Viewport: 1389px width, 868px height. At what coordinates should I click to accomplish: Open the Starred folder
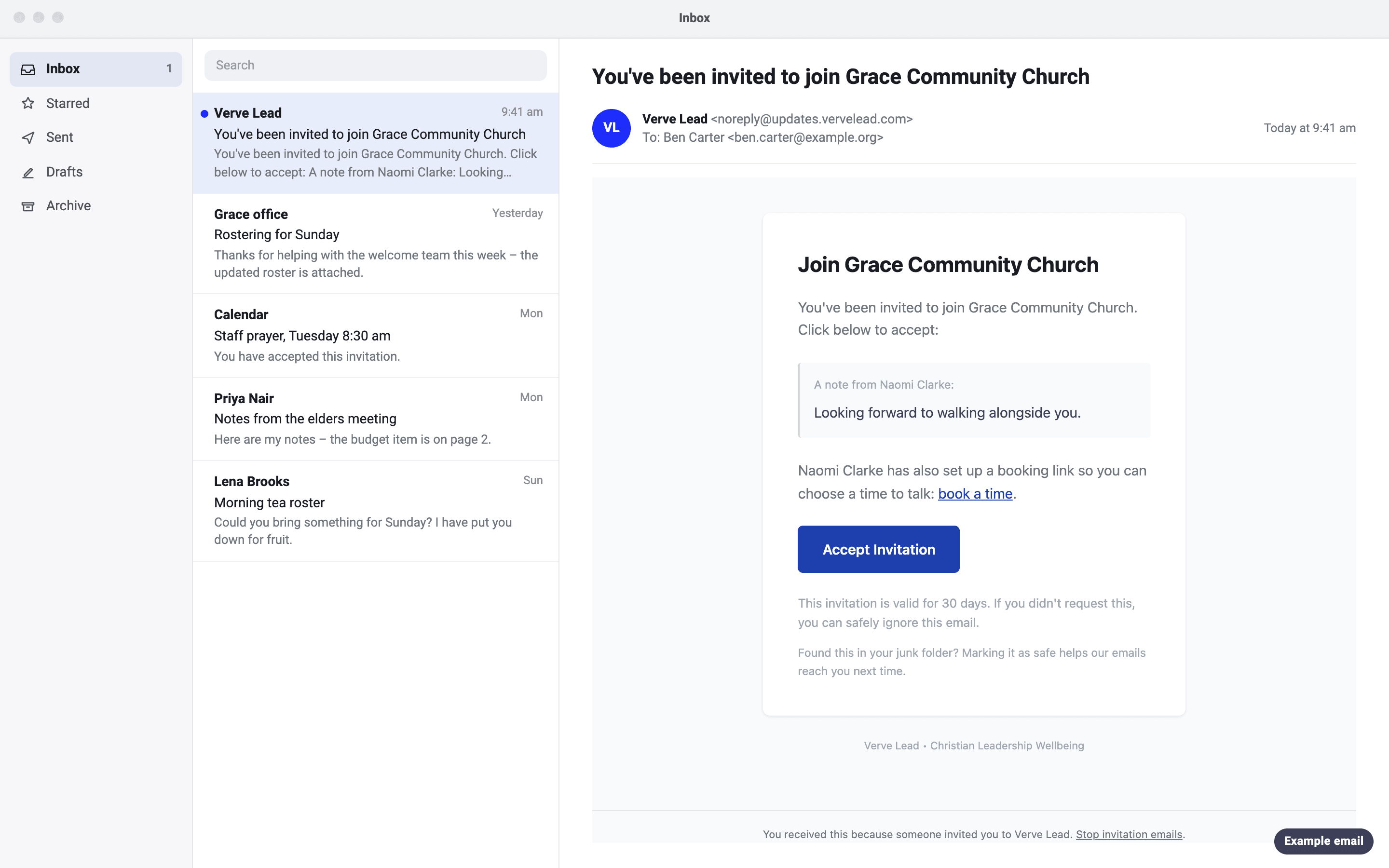click(96, 103)
